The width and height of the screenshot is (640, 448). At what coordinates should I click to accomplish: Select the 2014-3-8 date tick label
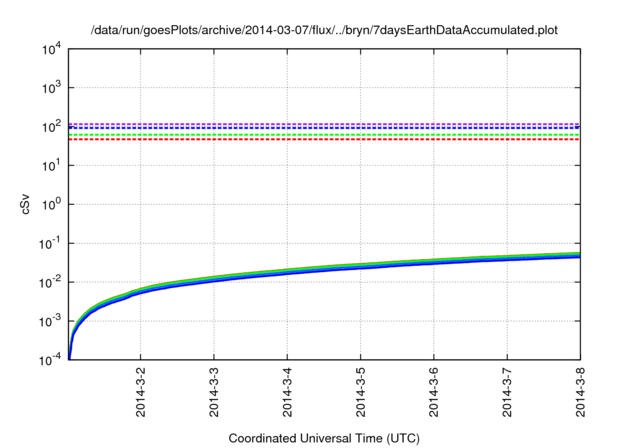pyautogui.click(x=580, y=393)
